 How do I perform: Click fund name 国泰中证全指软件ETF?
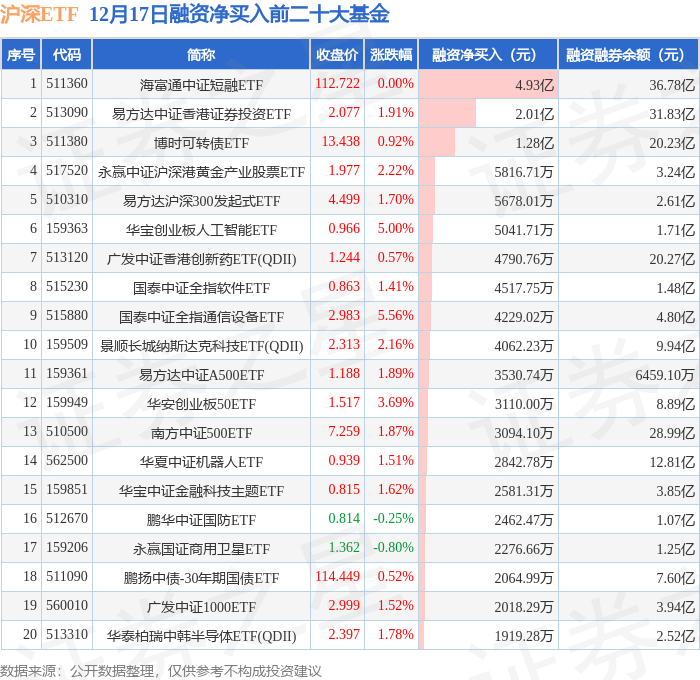(201, 288)
